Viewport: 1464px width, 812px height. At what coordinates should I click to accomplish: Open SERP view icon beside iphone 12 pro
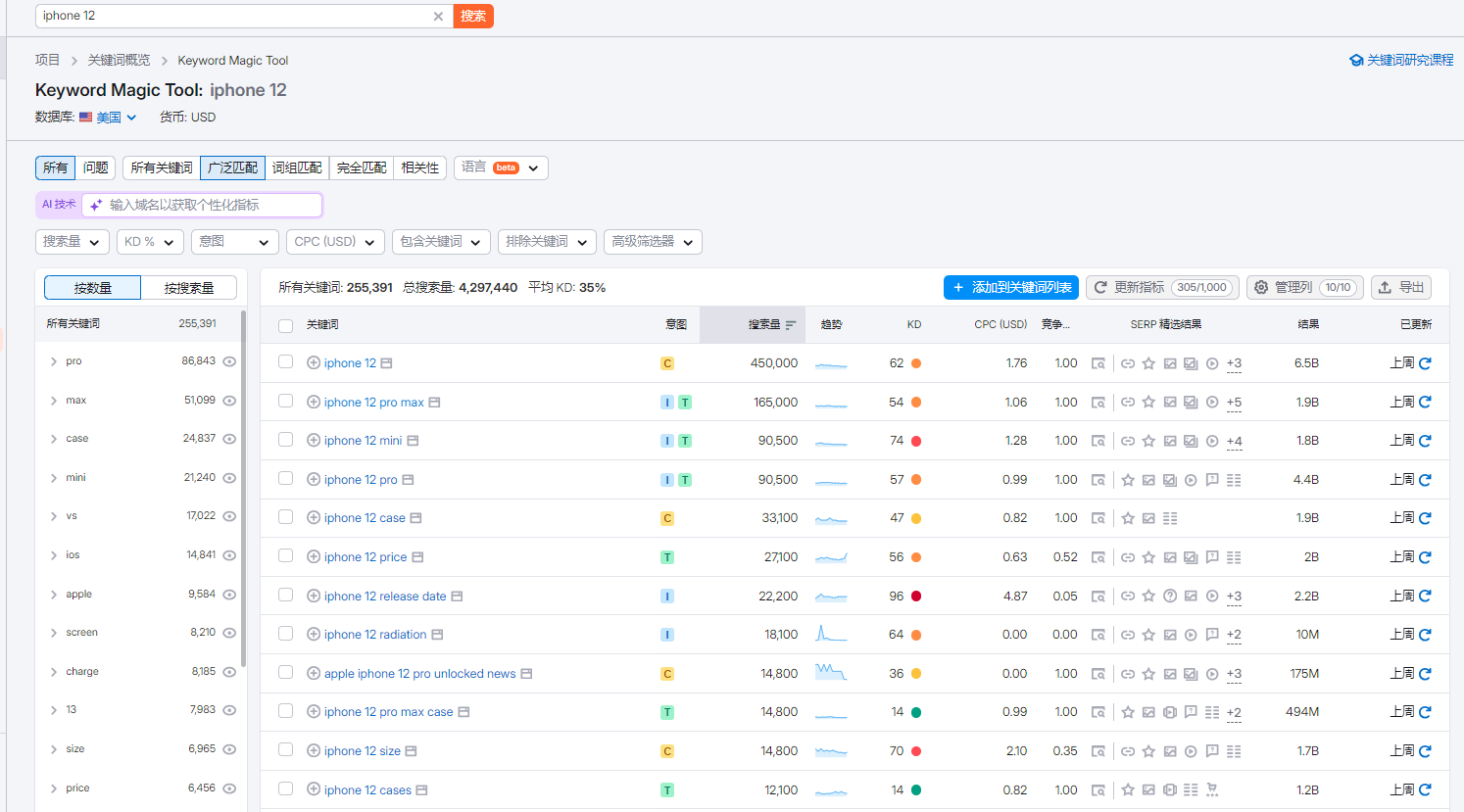[x=1098, y=480]
